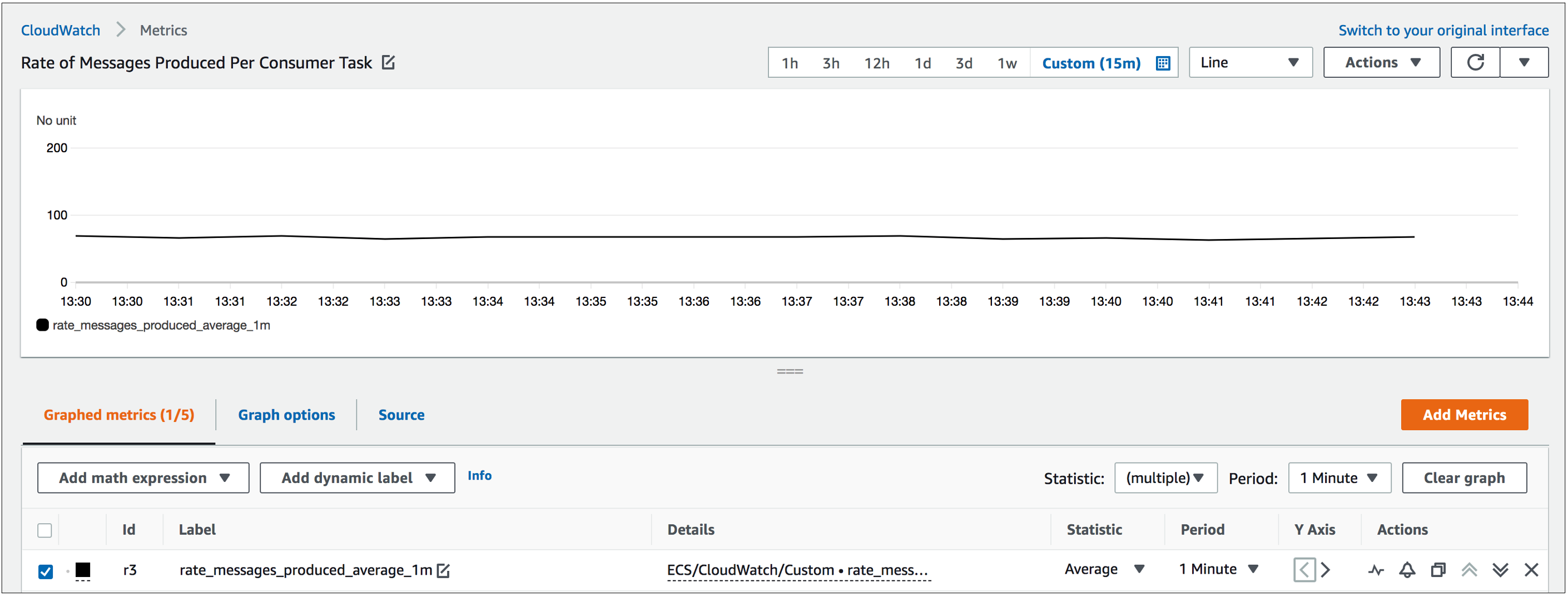Move r3 metric to right Y axis
Image resolution: width=1568 pixels, height=597 pixels.
click(x=1325, y=570)
